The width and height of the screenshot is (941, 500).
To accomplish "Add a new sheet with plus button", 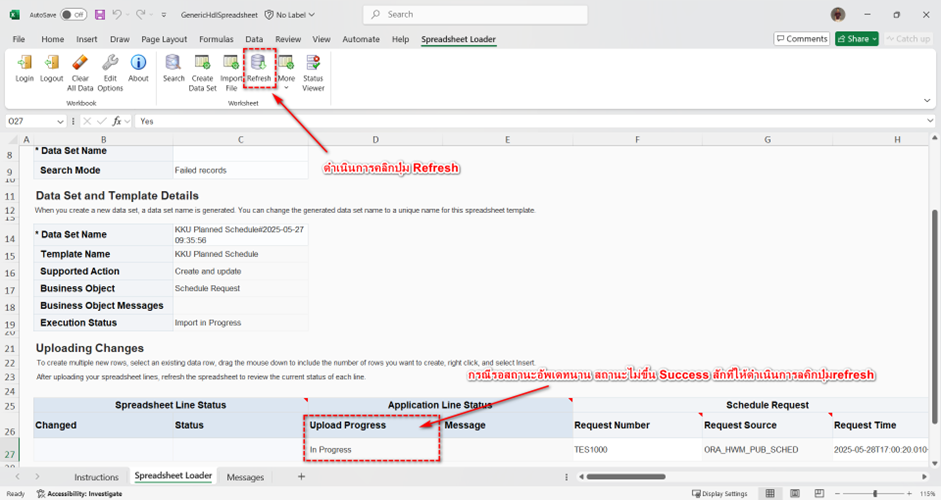I will [x=301, y=477].
